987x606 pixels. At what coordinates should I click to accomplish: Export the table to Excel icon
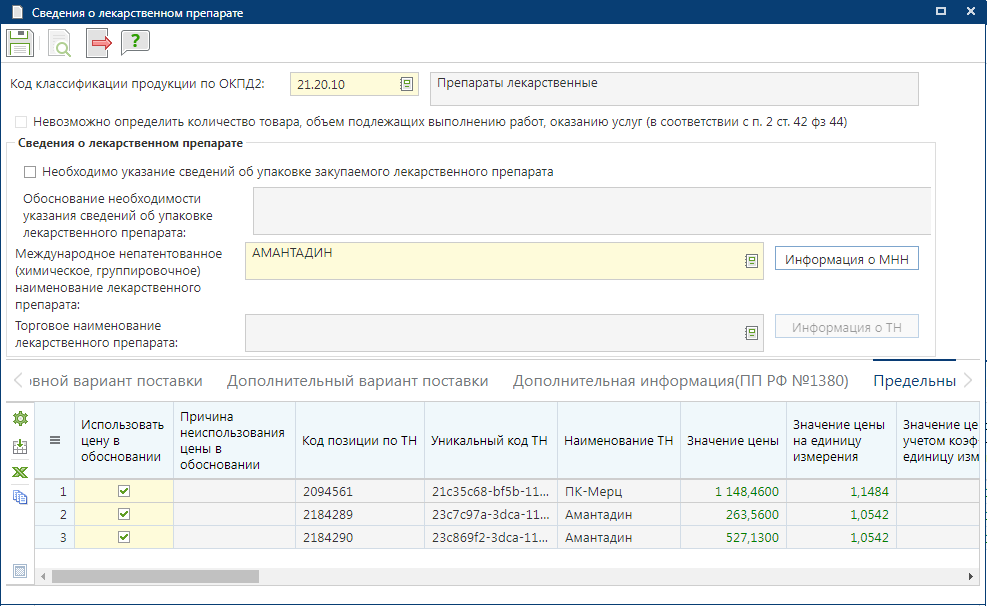(20, 473)
